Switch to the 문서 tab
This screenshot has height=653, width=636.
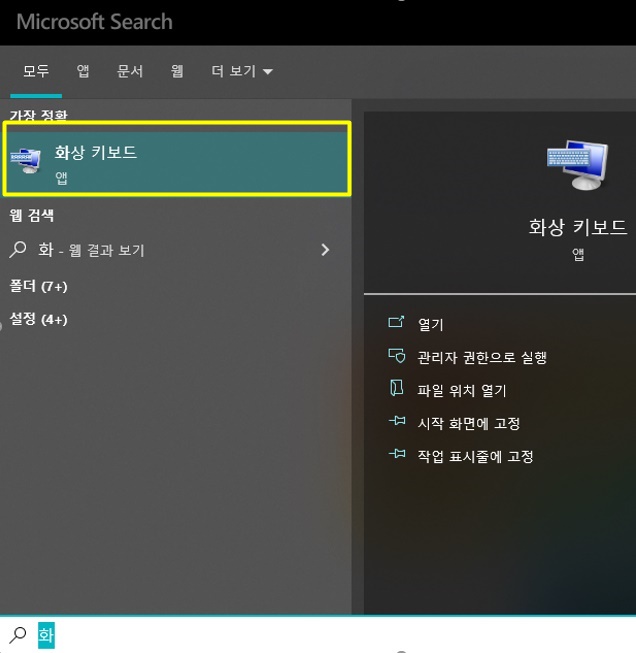point(130,71)
